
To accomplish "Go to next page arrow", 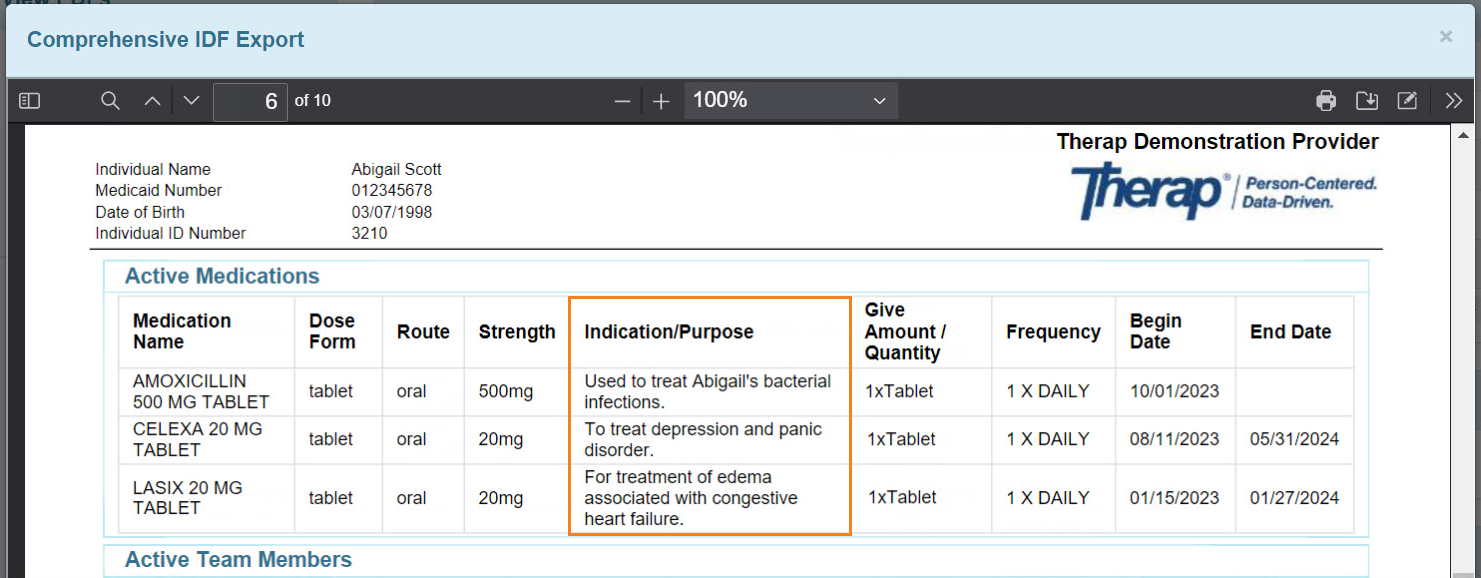I will click(192, 101).
